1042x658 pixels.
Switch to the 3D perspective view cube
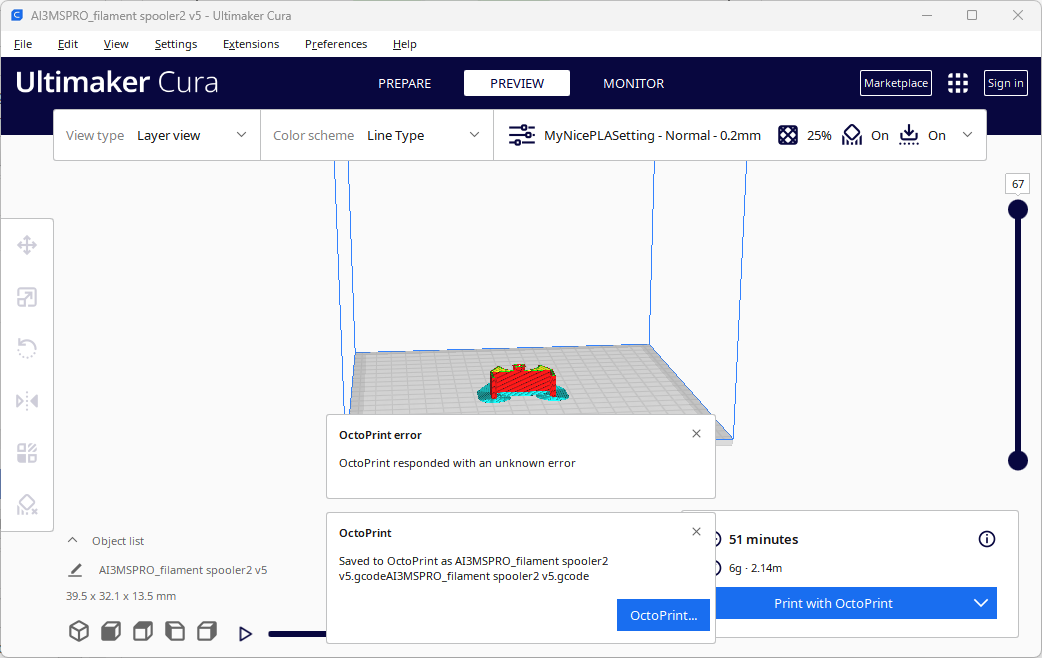(x=79, y=631)
